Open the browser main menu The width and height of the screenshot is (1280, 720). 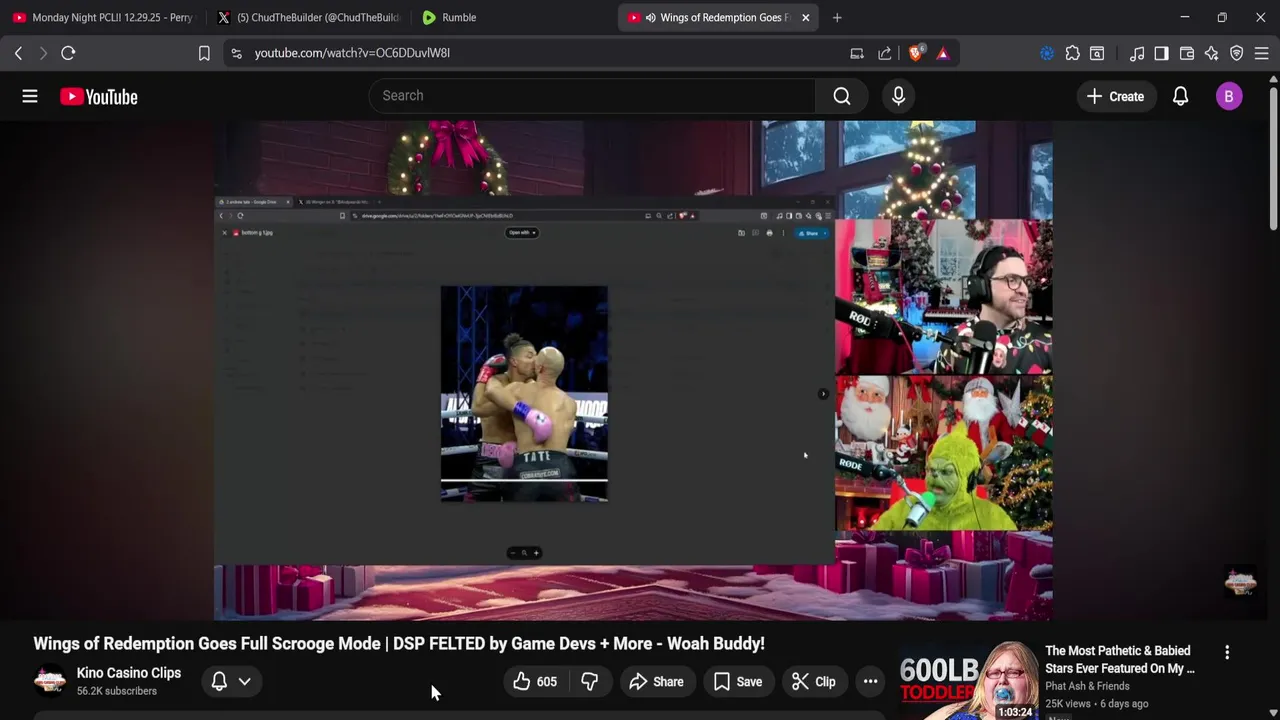tap(1261, 53)
